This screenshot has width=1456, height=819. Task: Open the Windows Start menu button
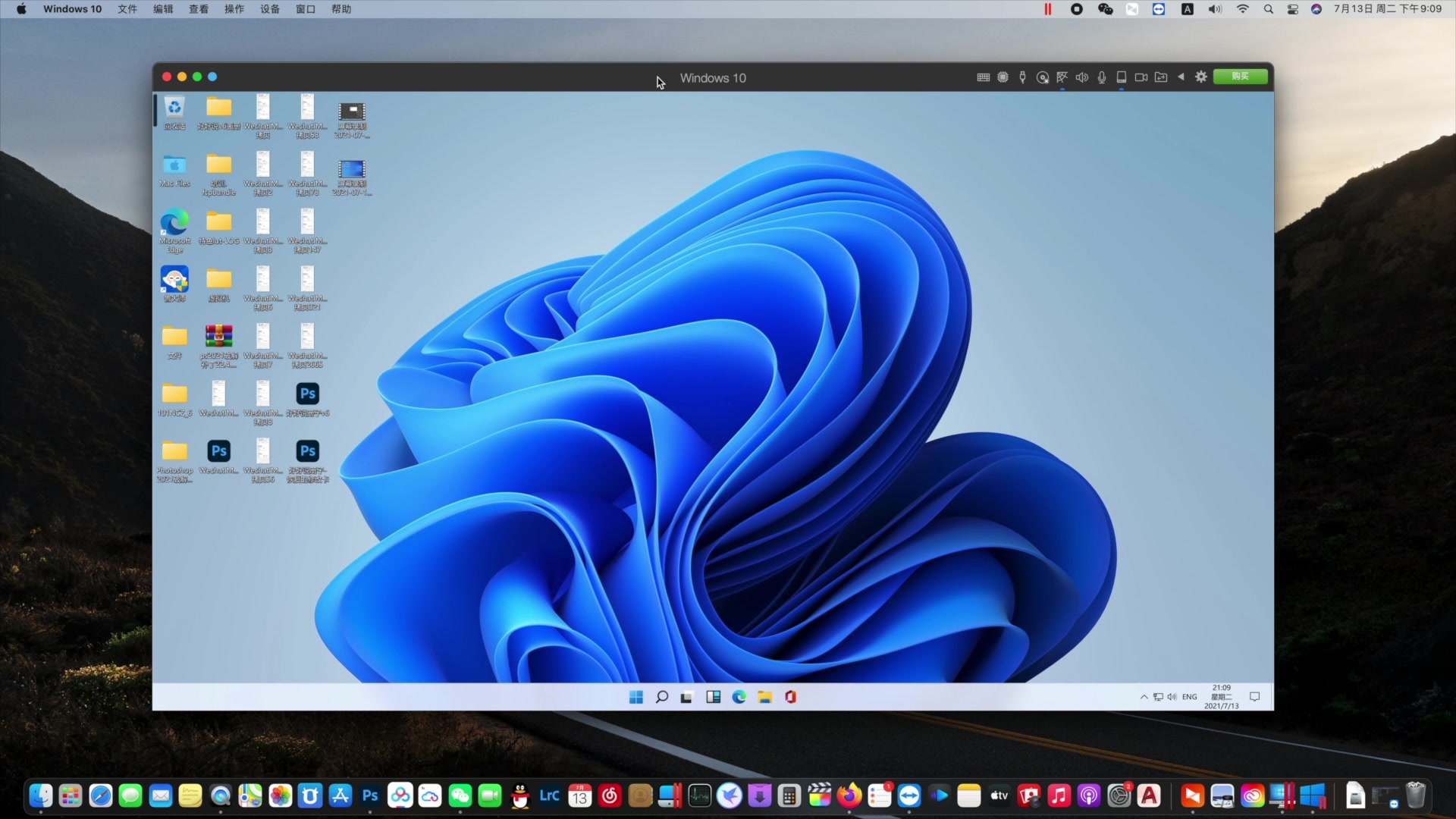pyautogui.click(x=636, y=697)
